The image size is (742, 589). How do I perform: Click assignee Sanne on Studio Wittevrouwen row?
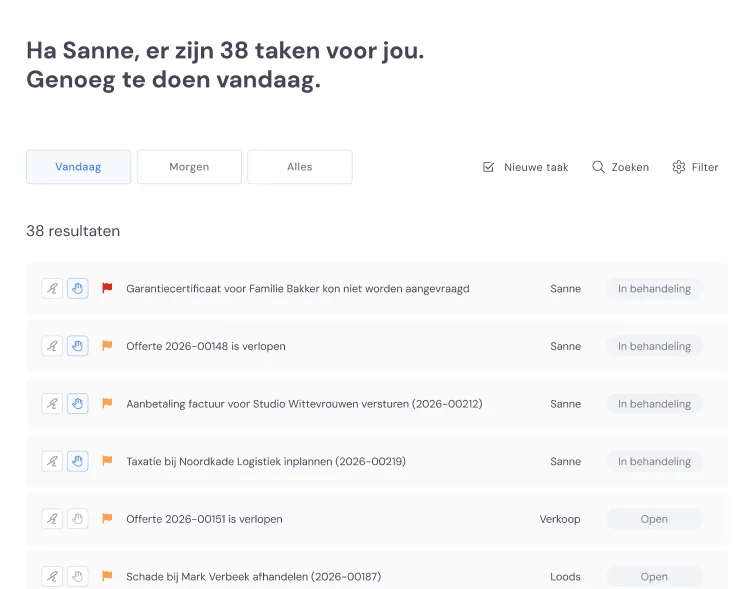click(x=565, y=404)
